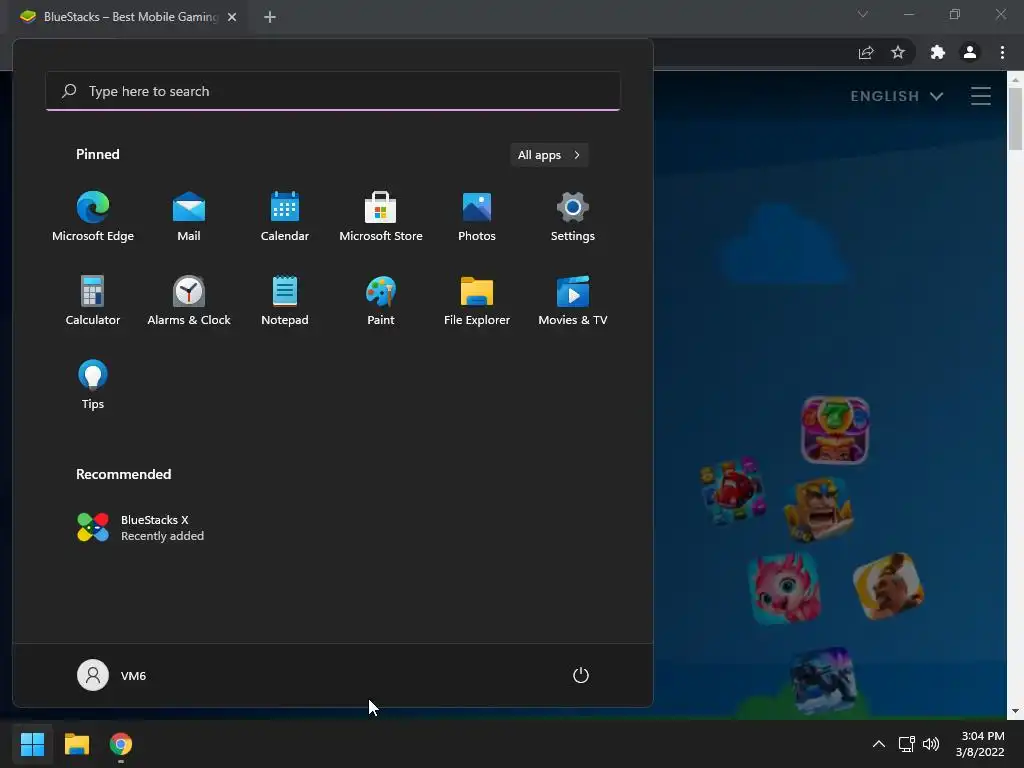
Task: Share this page from Chrome toolbar
Action: pos(866,52)
